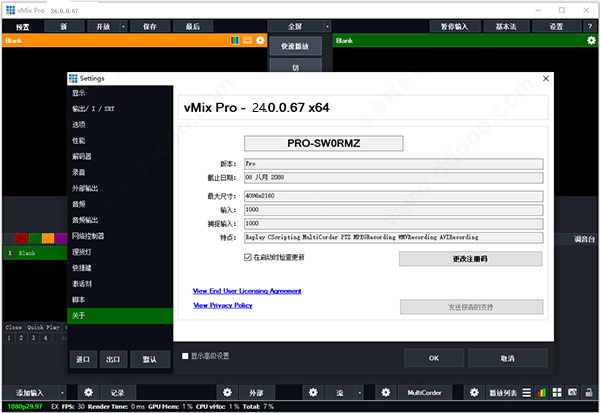600x413 pixels.
Task: Select 外部输出 settings category
Action: point(120,188)
